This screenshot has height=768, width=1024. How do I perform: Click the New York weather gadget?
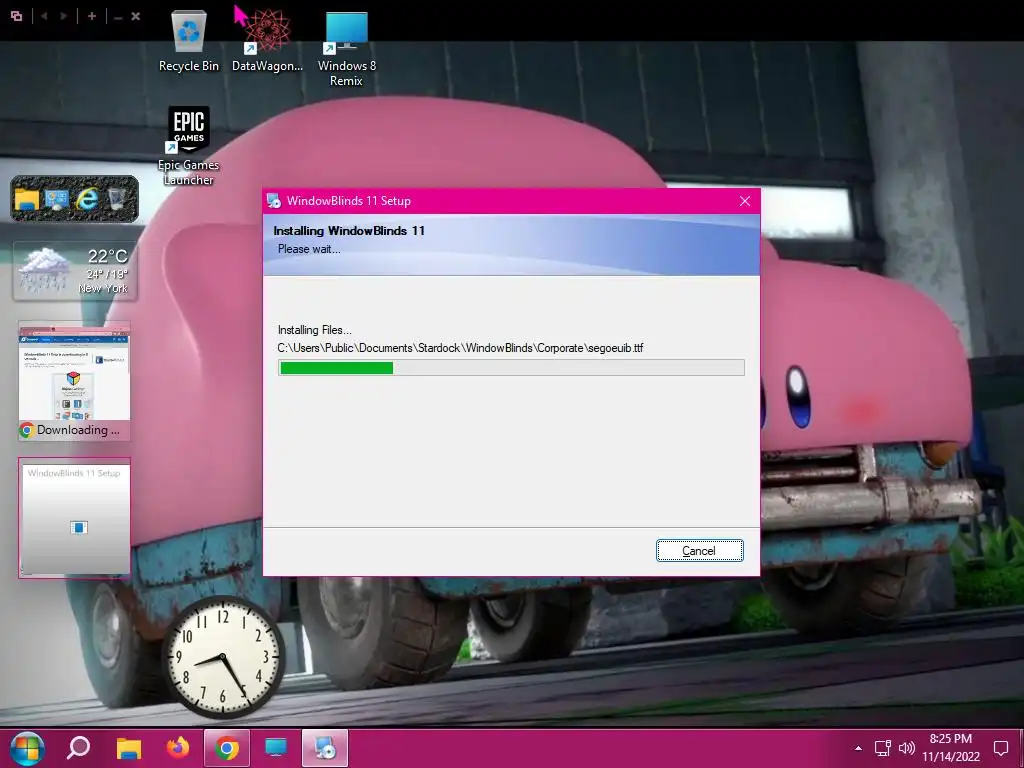tap(74, 271)
